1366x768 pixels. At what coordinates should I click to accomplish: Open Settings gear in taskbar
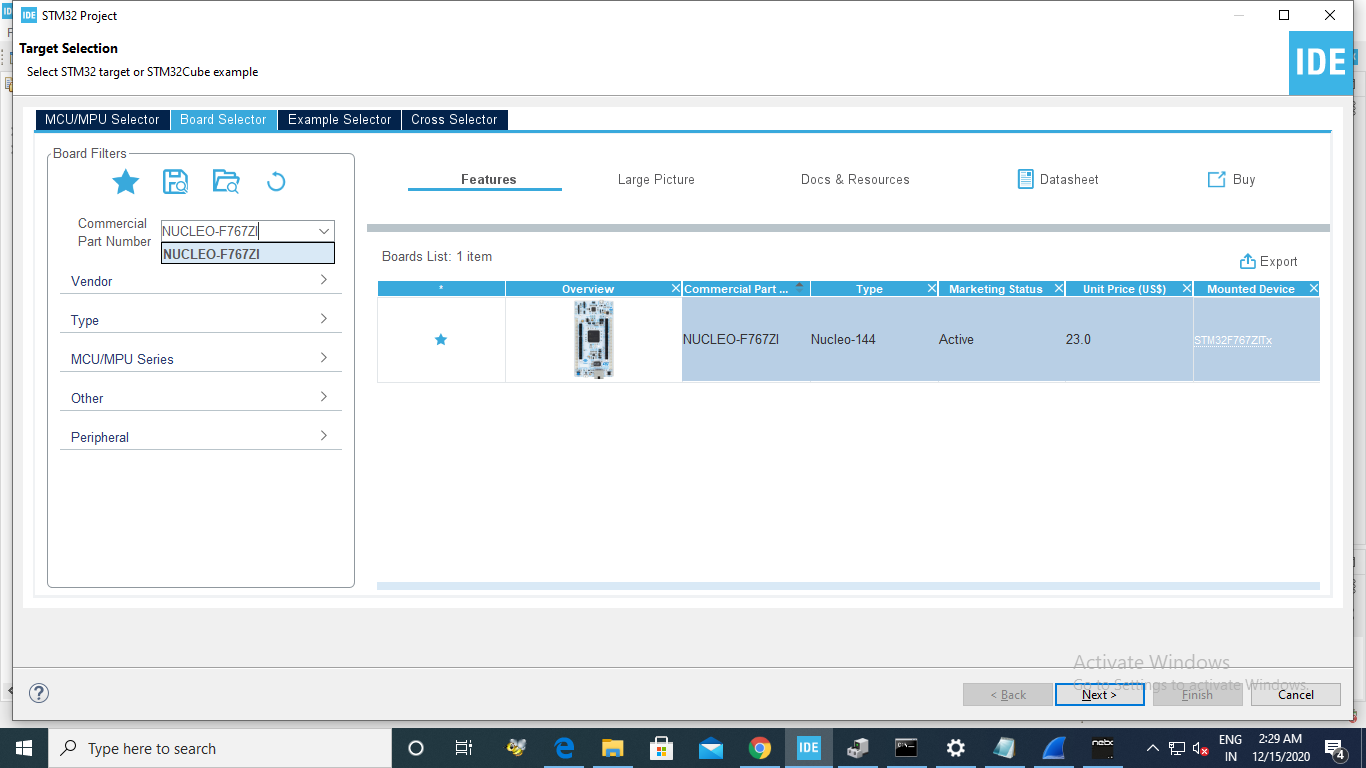coord(956,748)
